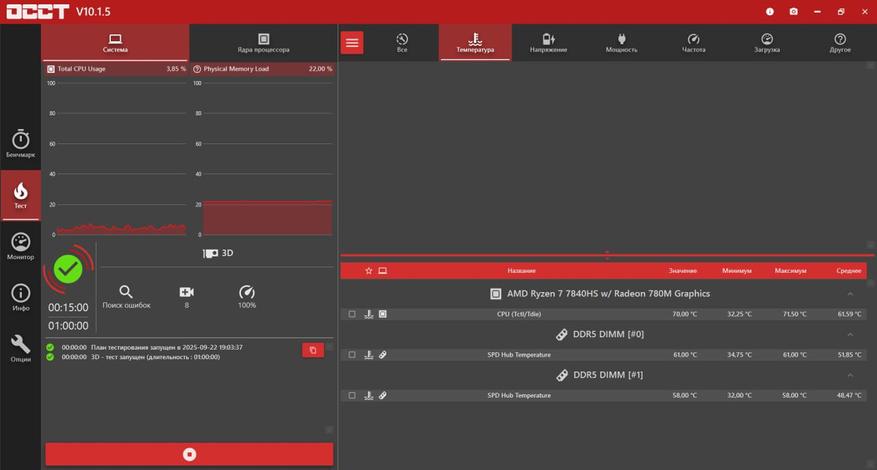This screenshot has width=877, height=470.
Task: Open the Опции wrench section
Action: (21, 349)
